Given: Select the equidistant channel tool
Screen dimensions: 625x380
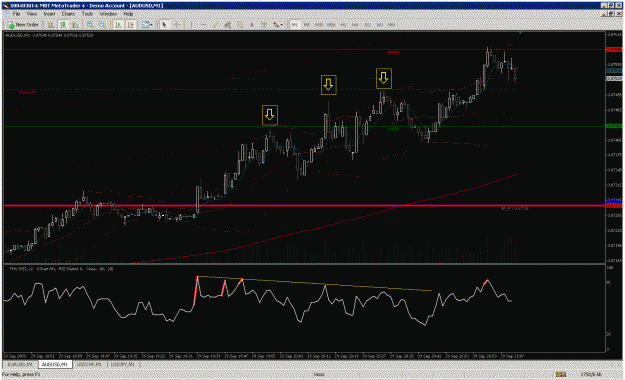Looking at the screenshot, I should [x=227, y=25].
